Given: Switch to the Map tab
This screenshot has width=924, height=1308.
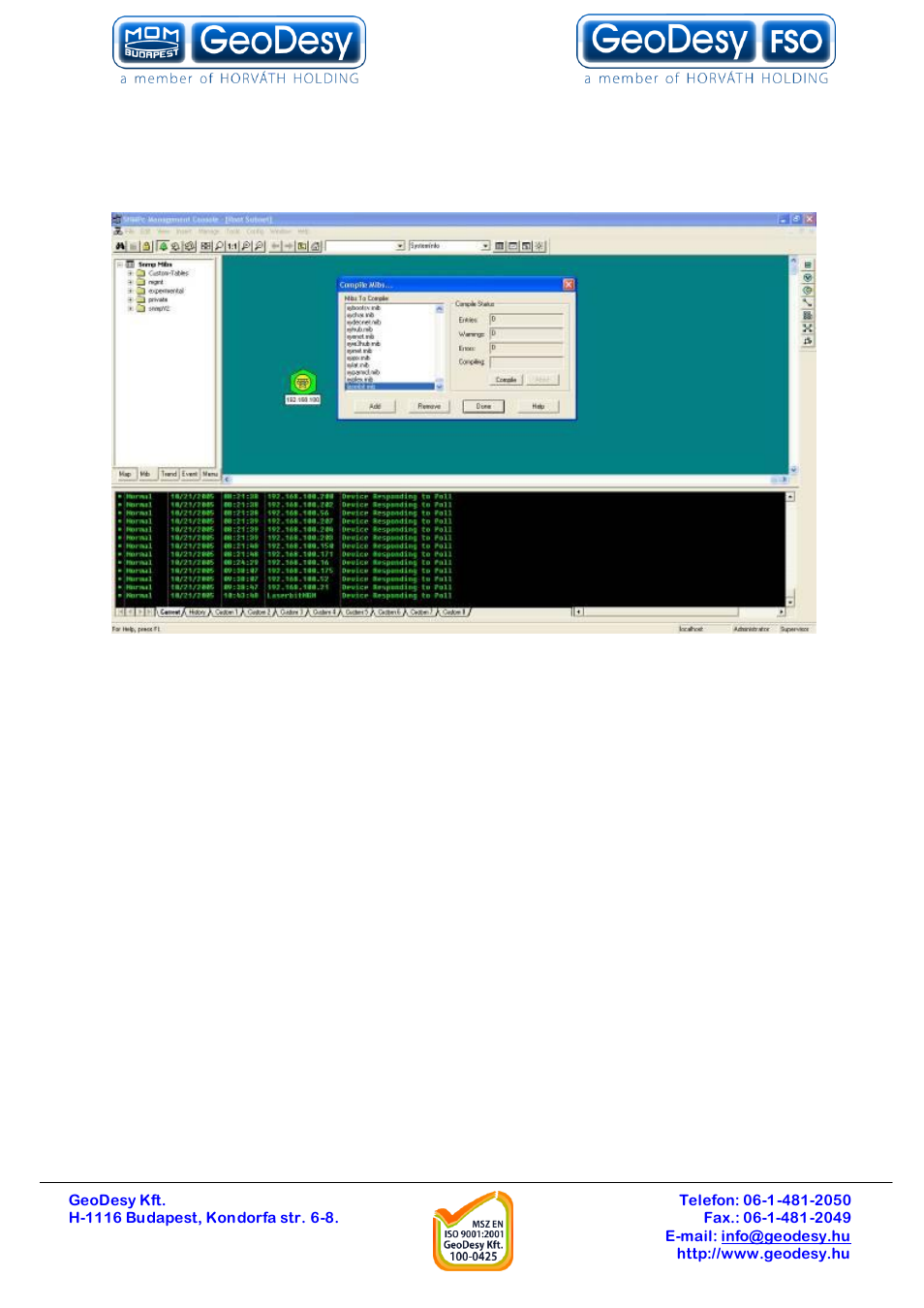Looking at the screenshot, I should click(125, 474).
